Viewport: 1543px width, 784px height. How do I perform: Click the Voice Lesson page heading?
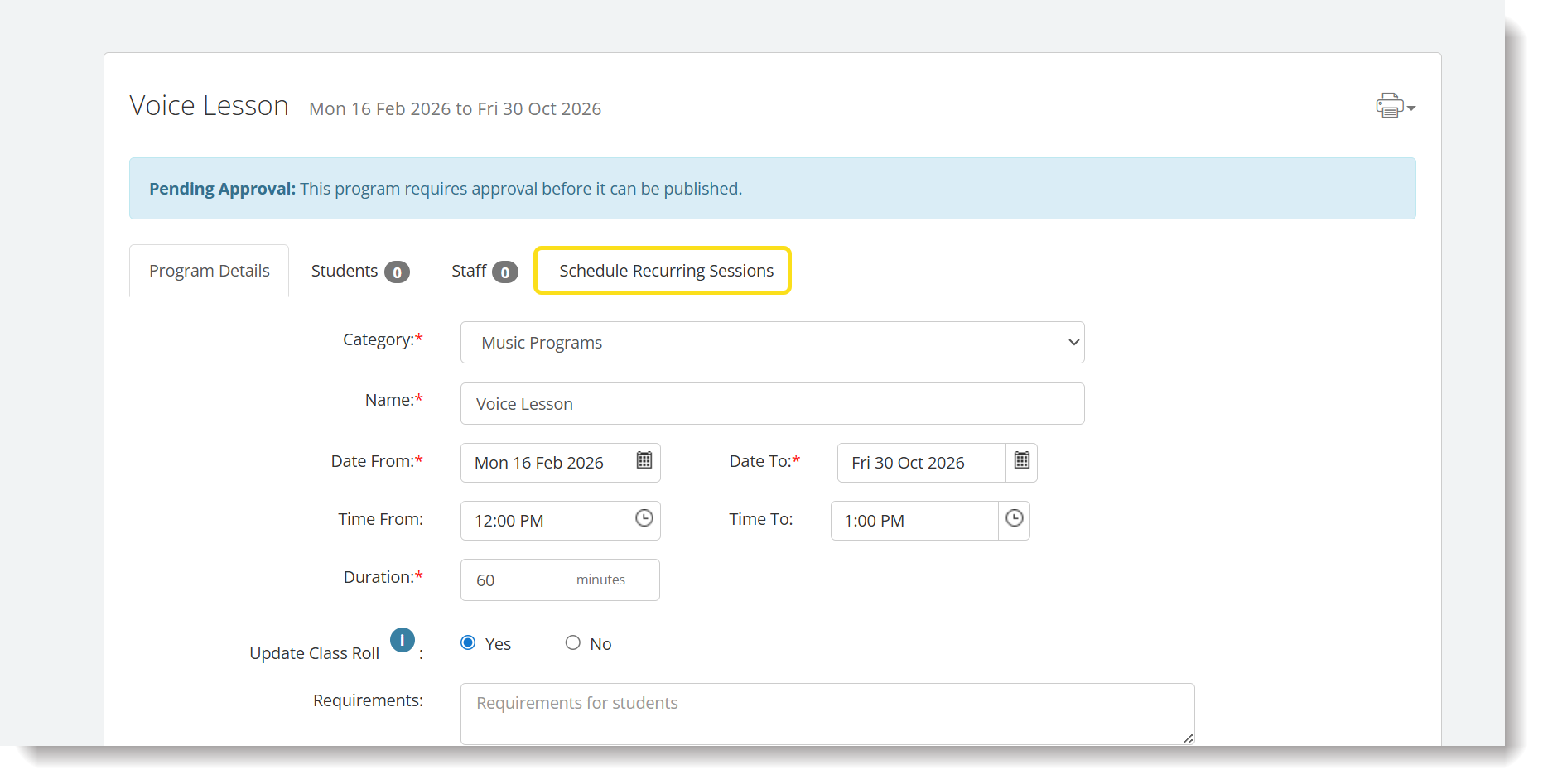[x=209, y=106]
